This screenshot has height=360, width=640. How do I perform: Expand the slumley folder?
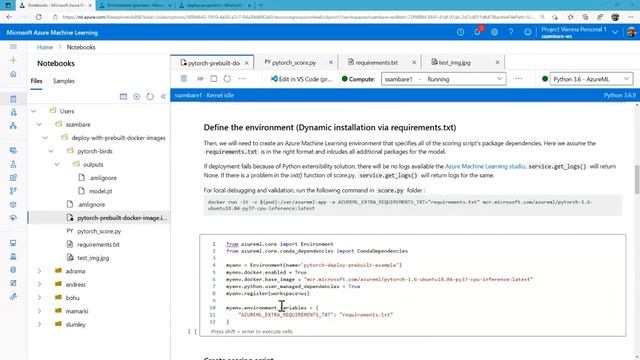point(39,324)
